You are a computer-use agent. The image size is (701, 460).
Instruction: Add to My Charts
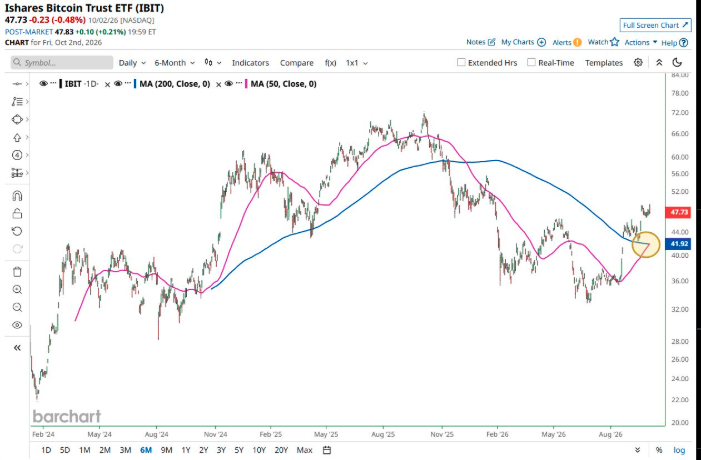[524, 42]
